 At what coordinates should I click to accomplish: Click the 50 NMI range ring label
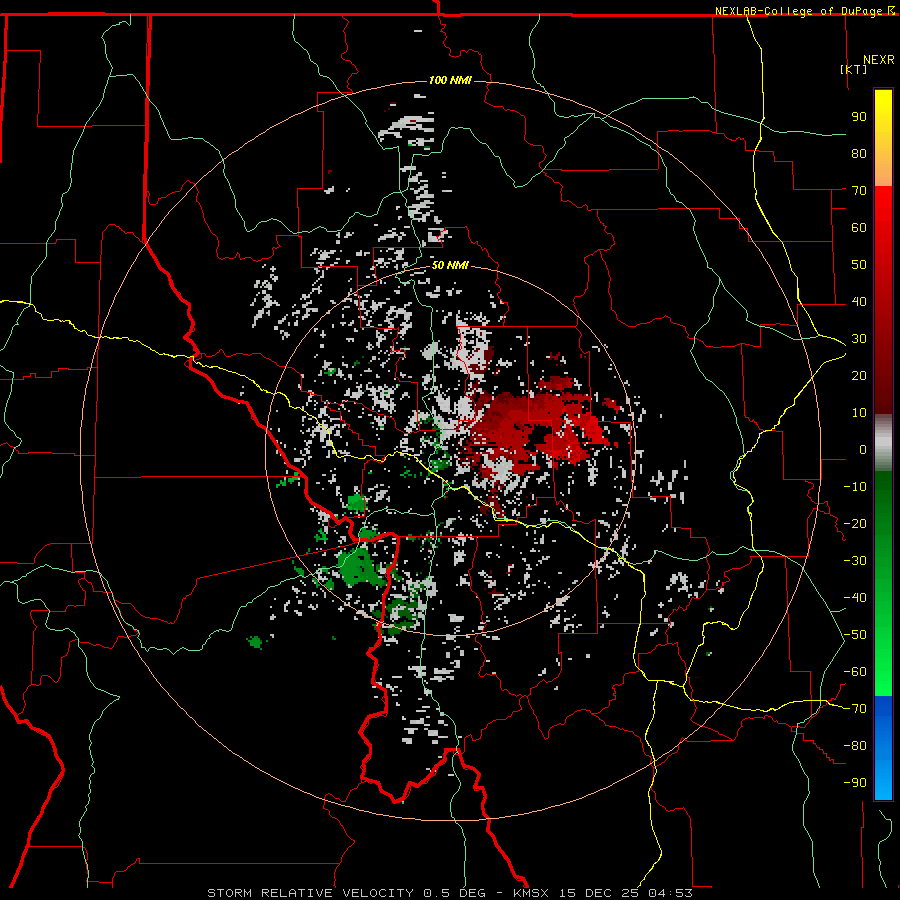point(450,265)
